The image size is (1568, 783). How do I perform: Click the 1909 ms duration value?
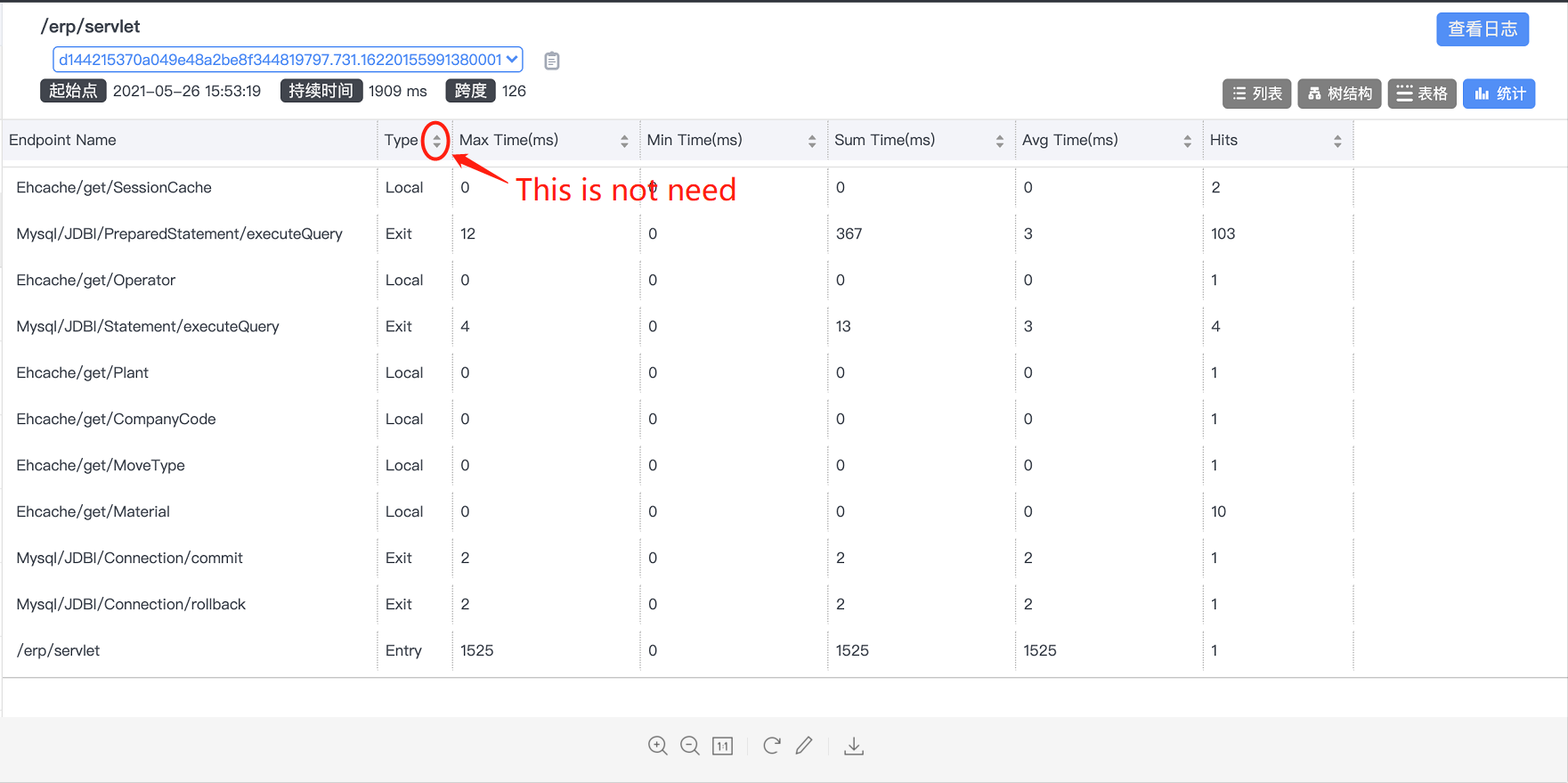[398, 91]
